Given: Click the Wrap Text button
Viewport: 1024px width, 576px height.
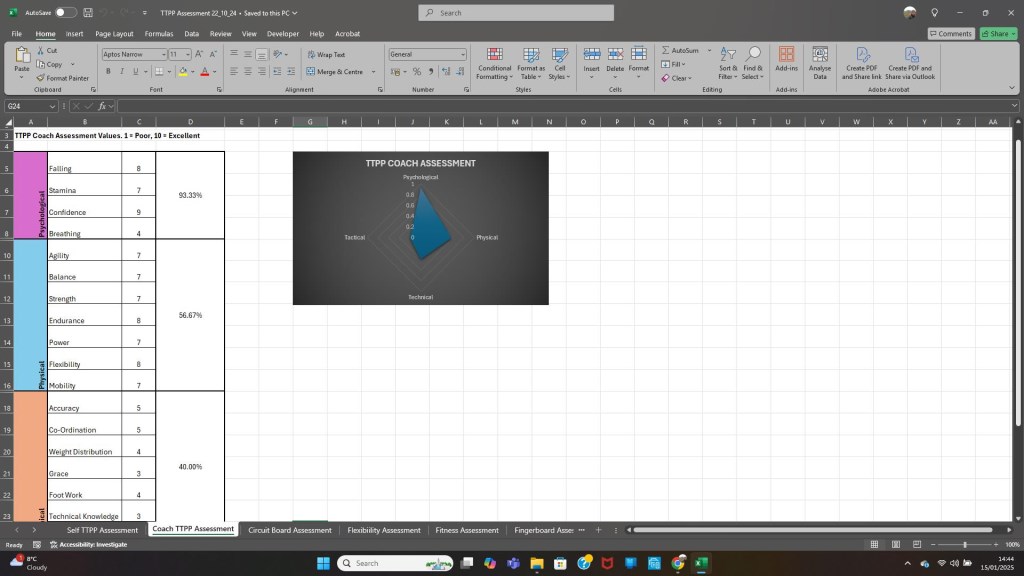Looking at the screenshot, I should click(x=326, y=54).
